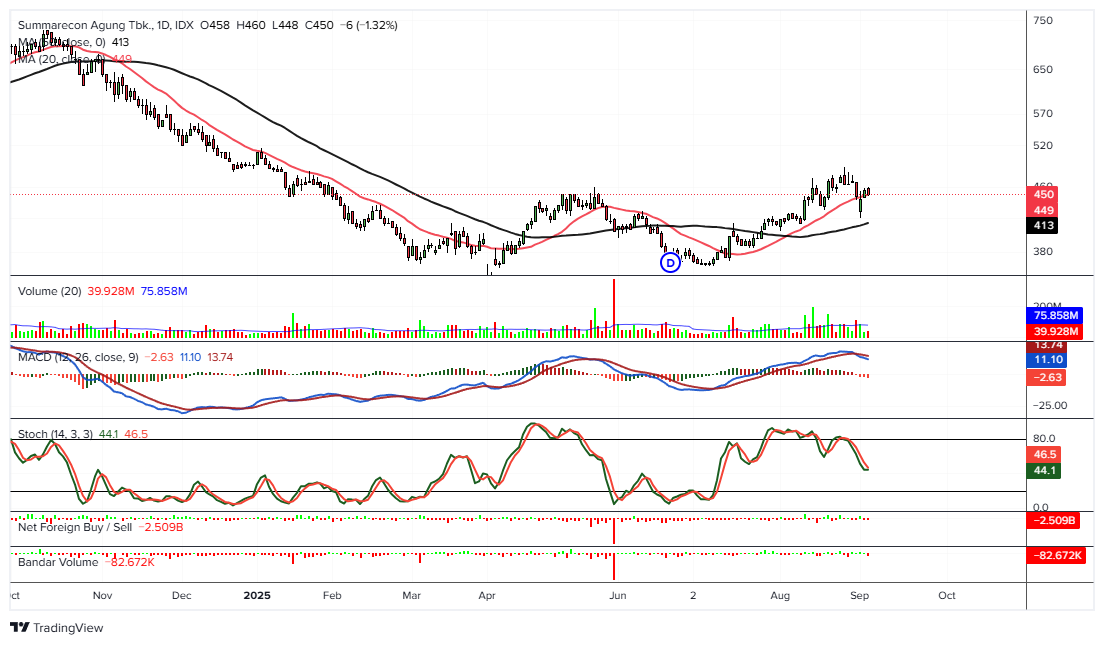The width and height of the screenshot is (1104, 645).
Task: Click the C450 close value in header
Action: [318, 25]
